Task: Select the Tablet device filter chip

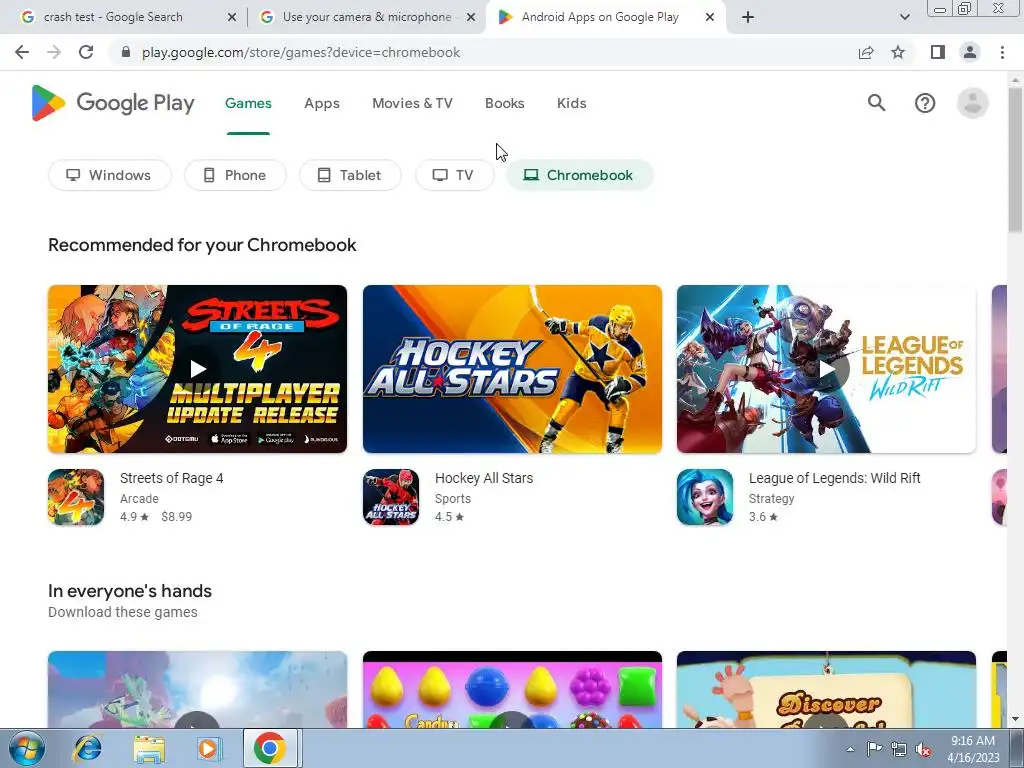Action: [x=350, y=175]
